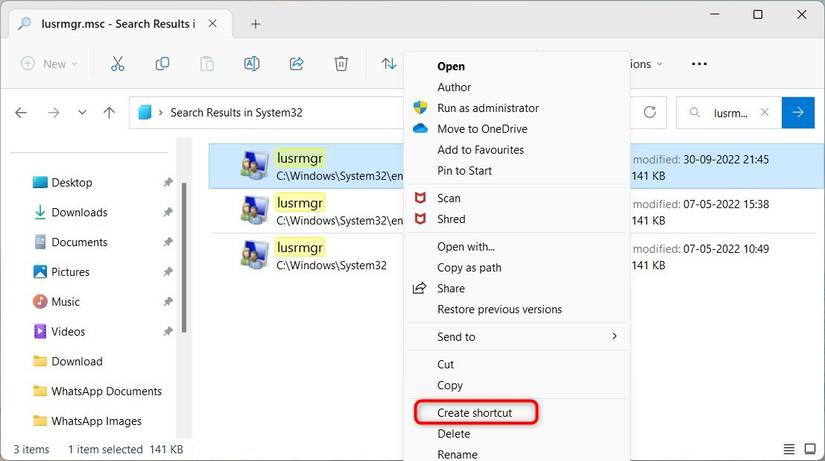
Task: Open a new tab with plus button
Action: coord(255,23)
